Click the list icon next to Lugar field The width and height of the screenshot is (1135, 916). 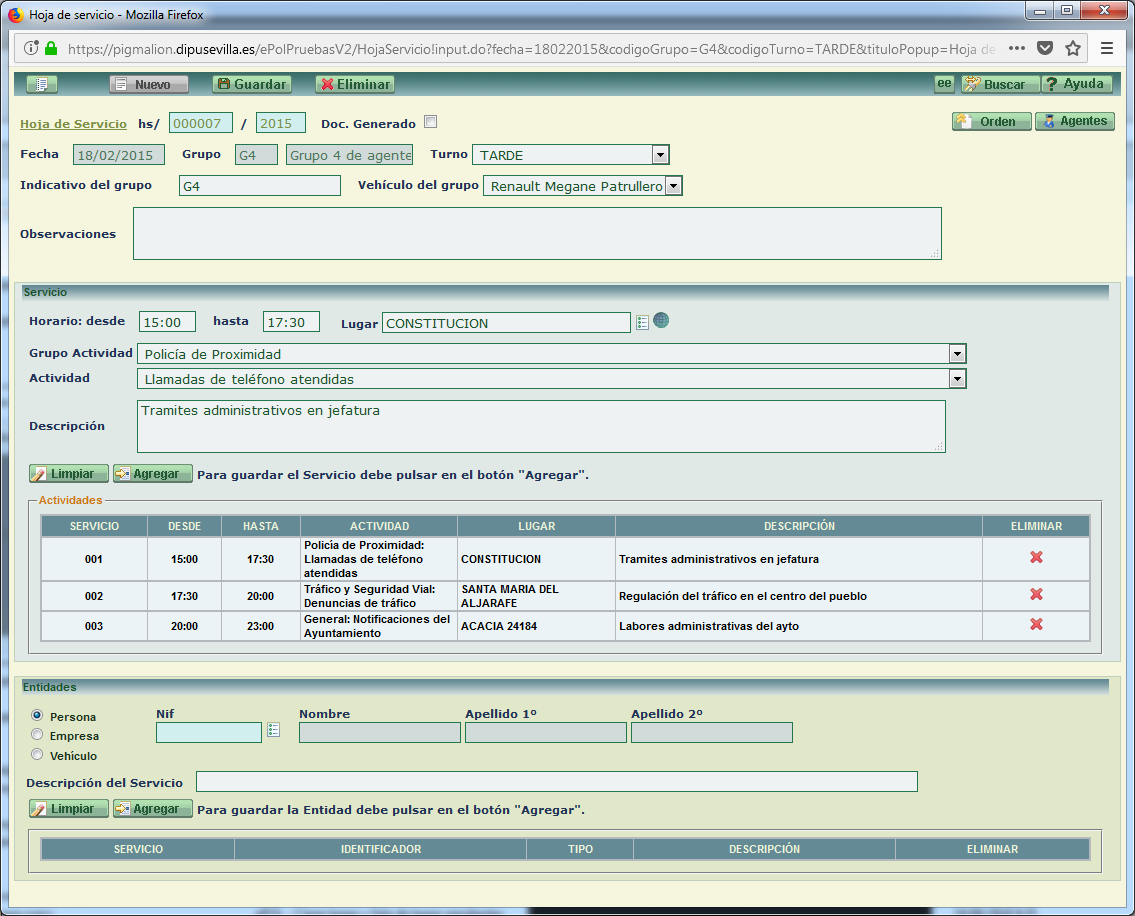(x=642, y=322)
